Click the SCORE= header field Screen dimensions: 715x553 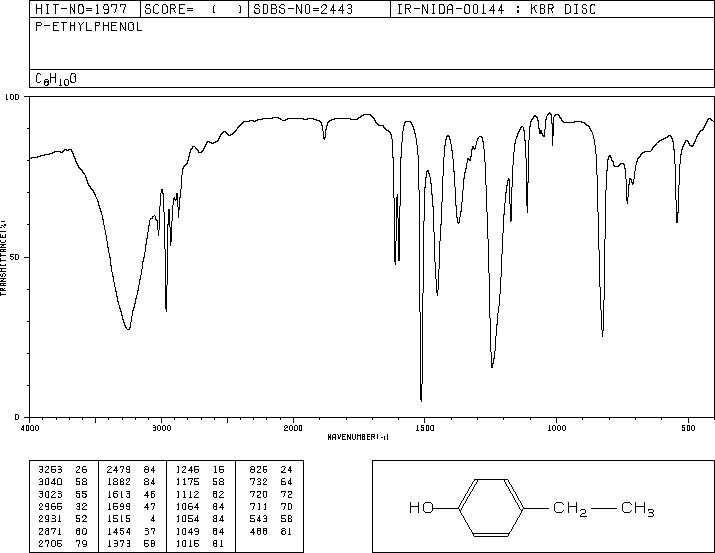tap(194, 9)
